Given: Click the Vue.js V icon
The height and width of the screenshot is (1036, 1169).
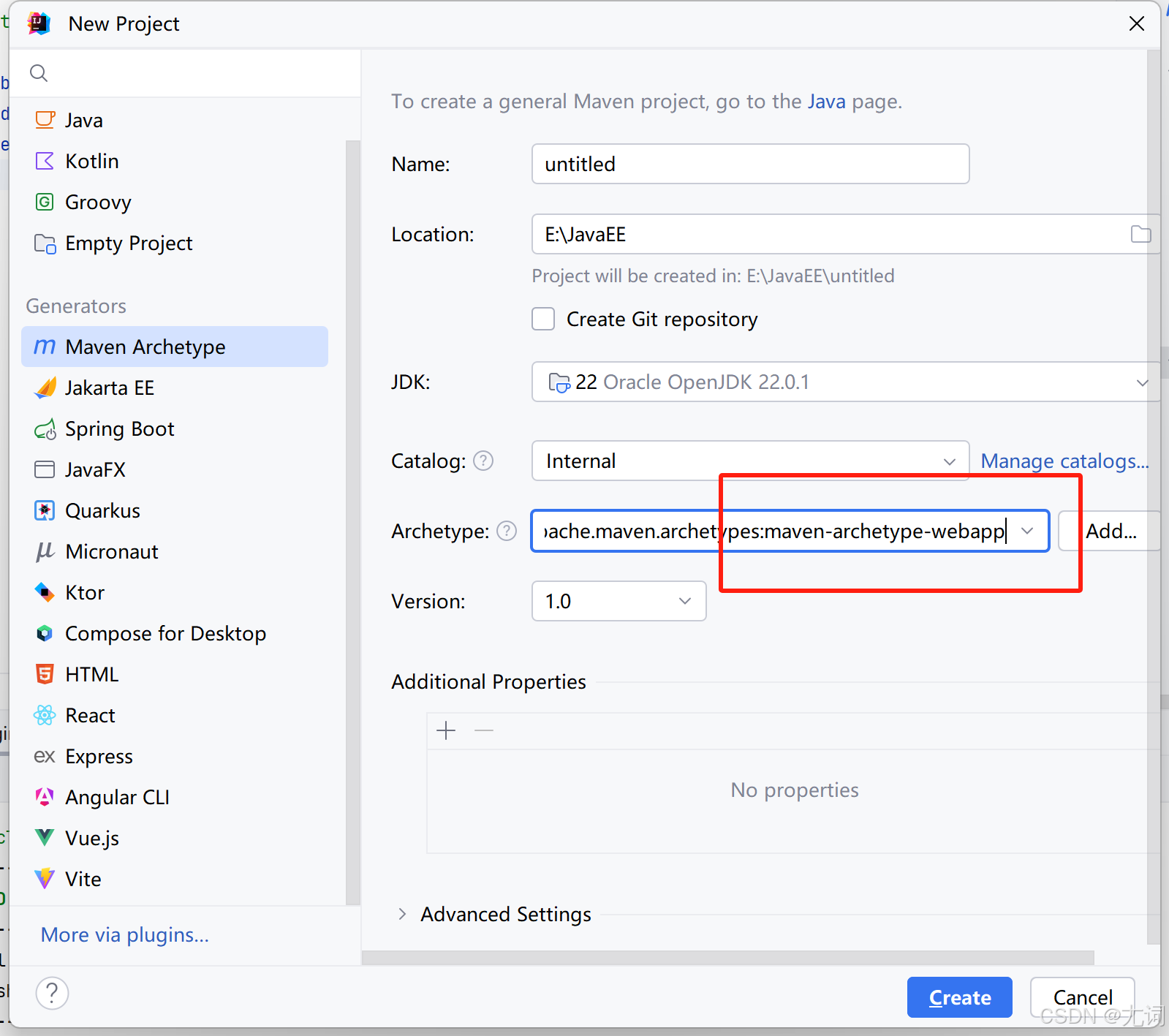Looking at the screenshot, I should point(45,838).
